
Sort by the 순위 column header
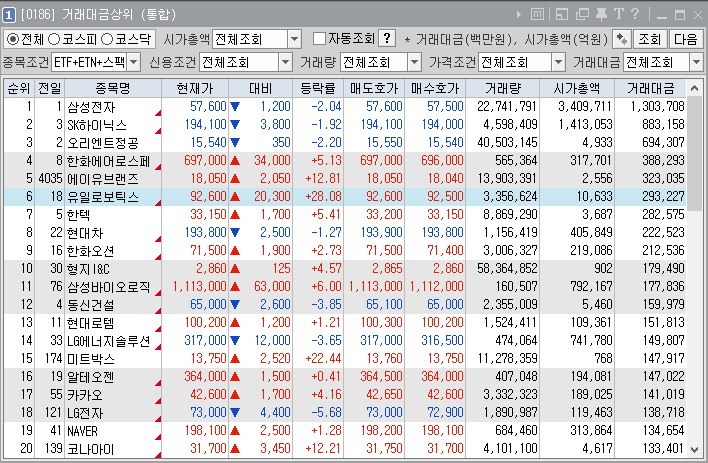tap(19, 89)
